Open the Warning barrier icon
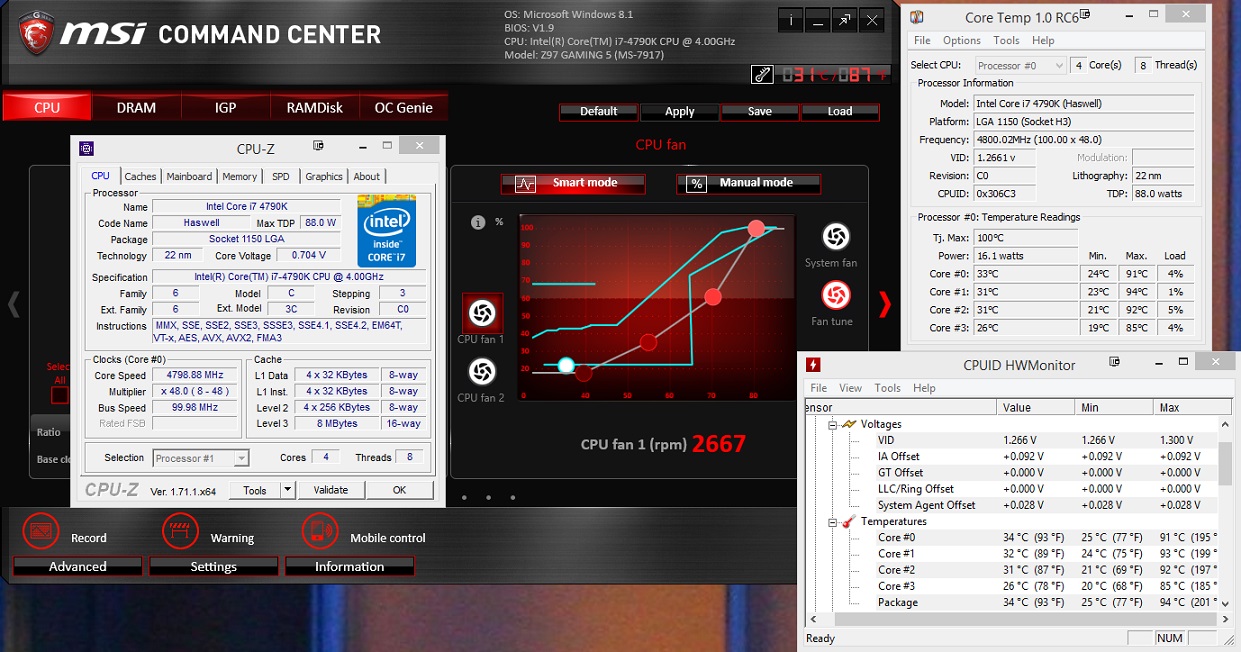The width and height of the screenshot is (1241, 652). point(181,530)
